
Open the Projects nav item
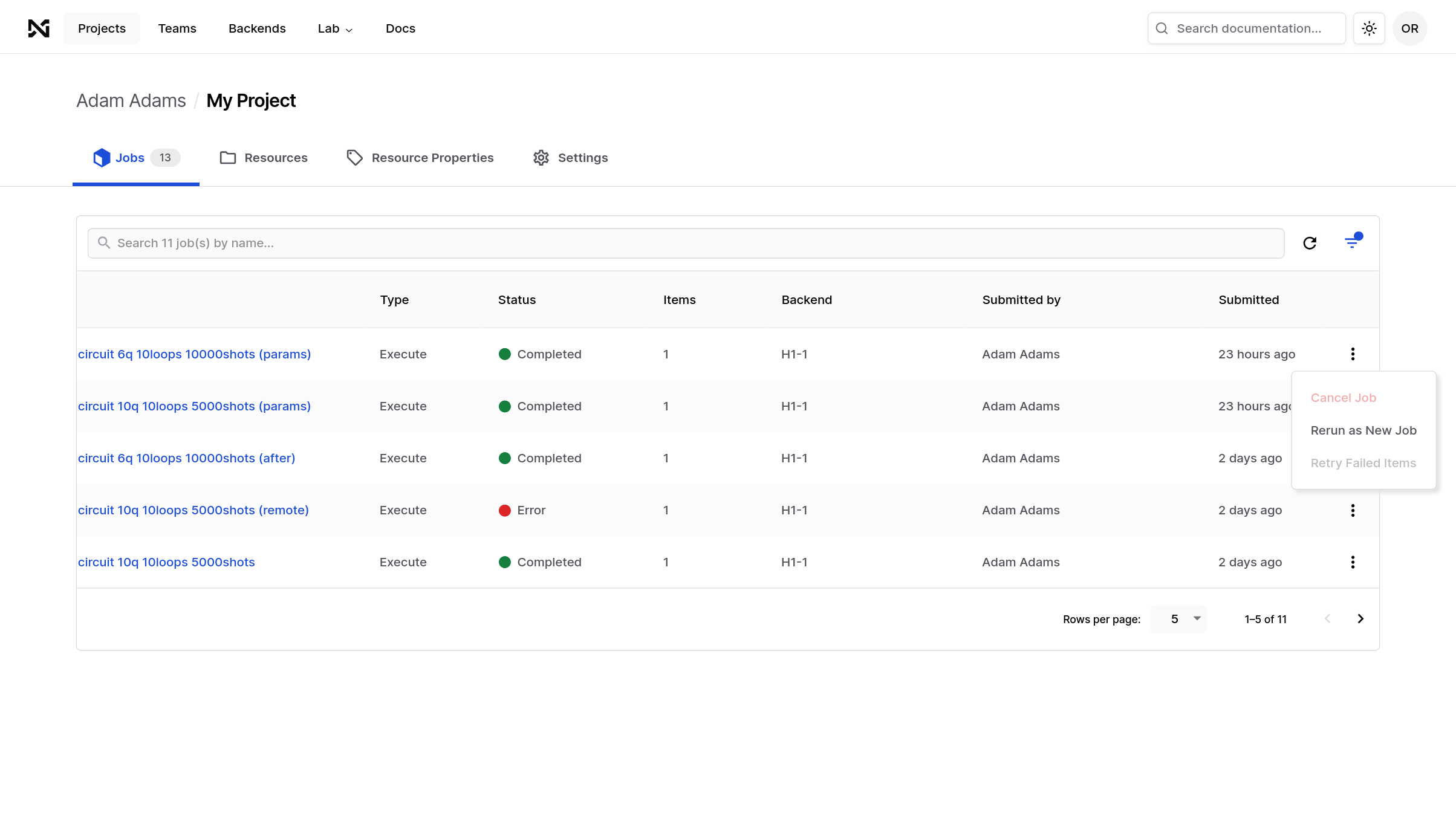(102, 28)
